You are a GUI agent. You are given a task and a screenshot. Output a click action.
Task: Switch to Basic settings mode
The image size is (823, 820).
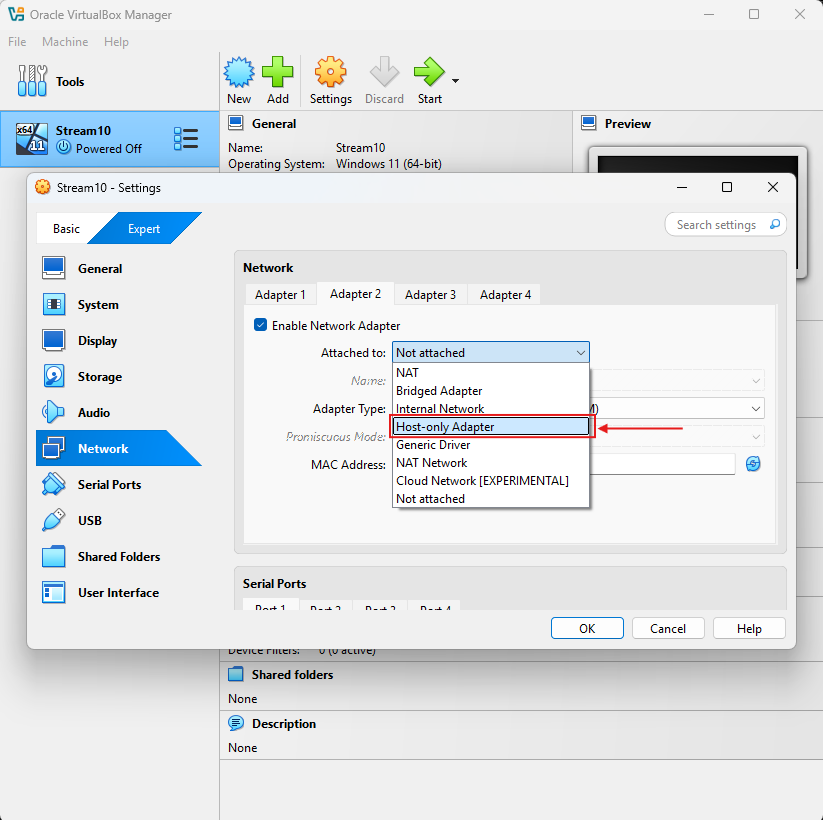(x=66, y=229)
